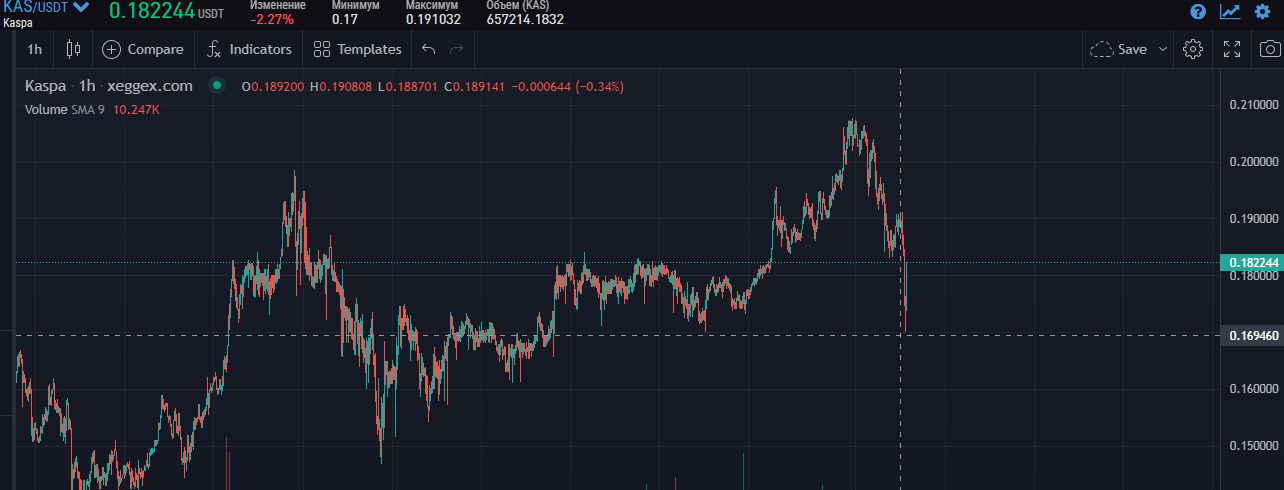Viewport: 1284px width, 490px height.
Task: Open the blue settings gear at top
Action: (1262, 12)
